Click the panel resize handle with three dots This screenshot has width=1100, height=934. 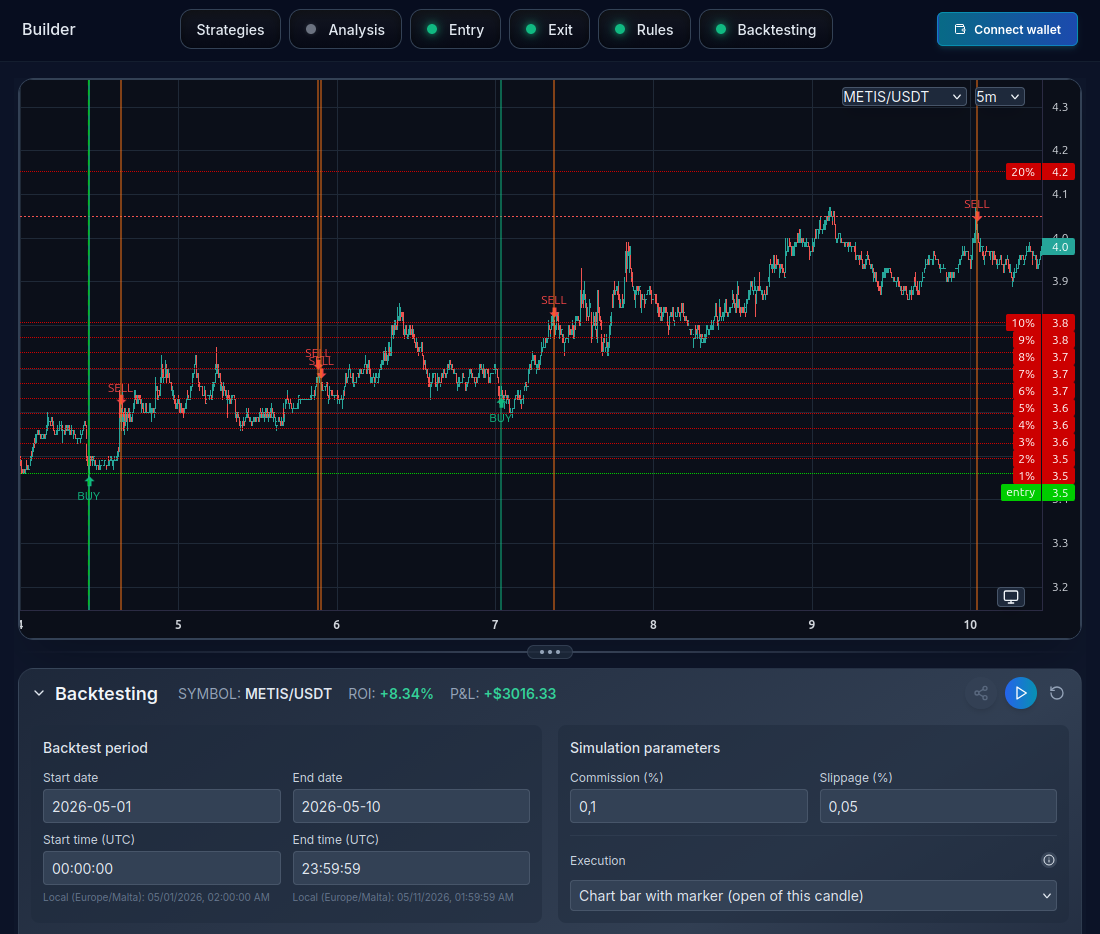(x=550, y=652)
